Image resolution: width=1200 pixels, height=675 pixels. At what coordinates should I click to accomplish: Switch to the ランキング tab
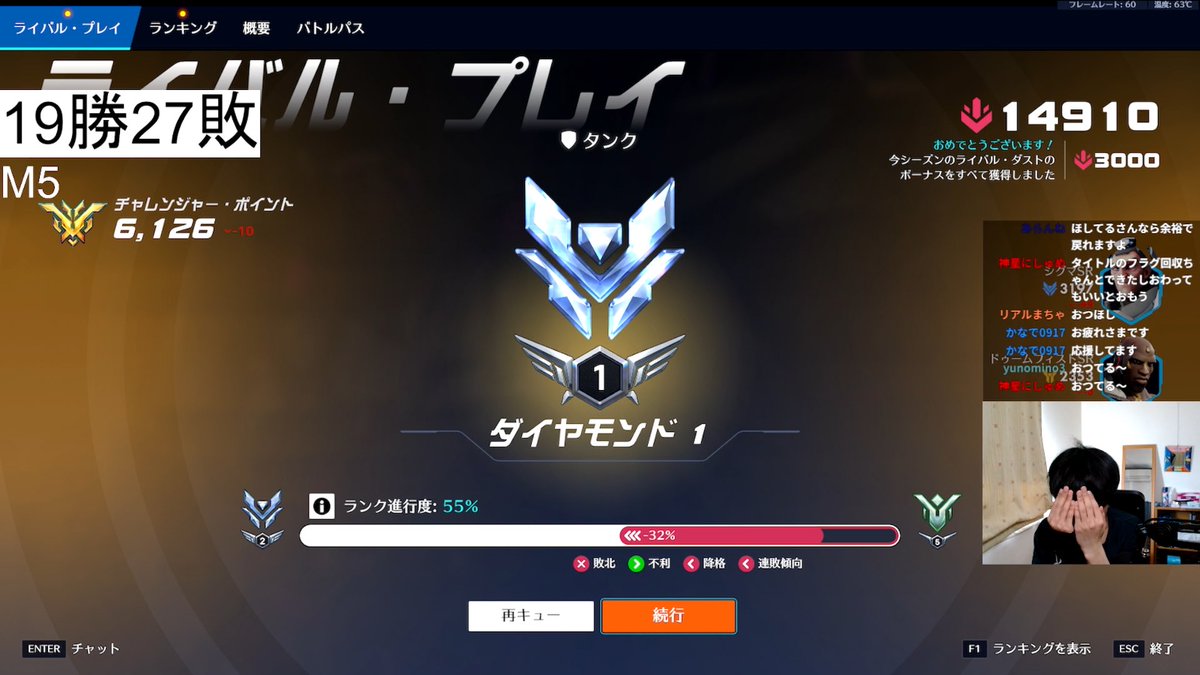tap(183, 28)
